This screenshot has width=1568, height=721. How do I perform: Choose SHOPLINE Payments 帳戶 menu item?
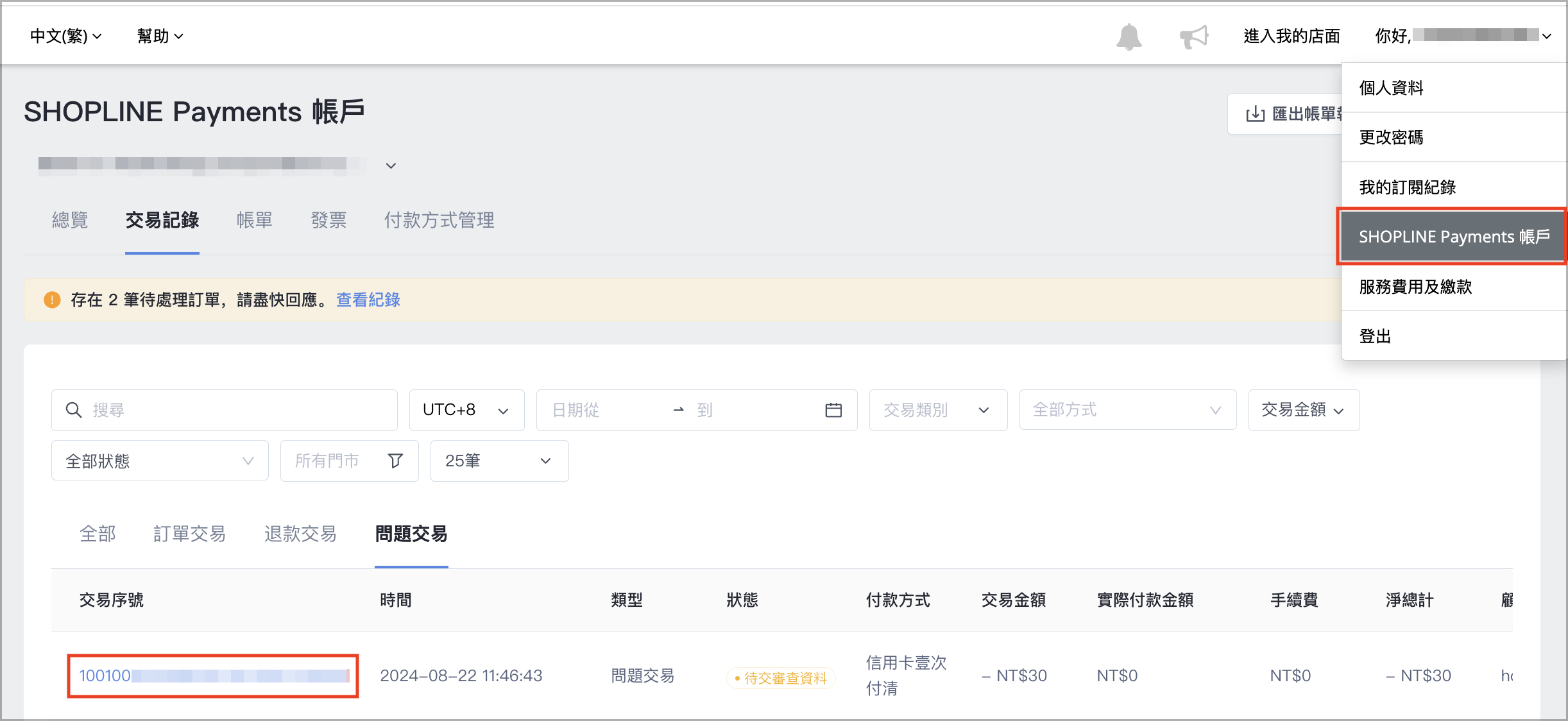click(x=1453, y=237)
